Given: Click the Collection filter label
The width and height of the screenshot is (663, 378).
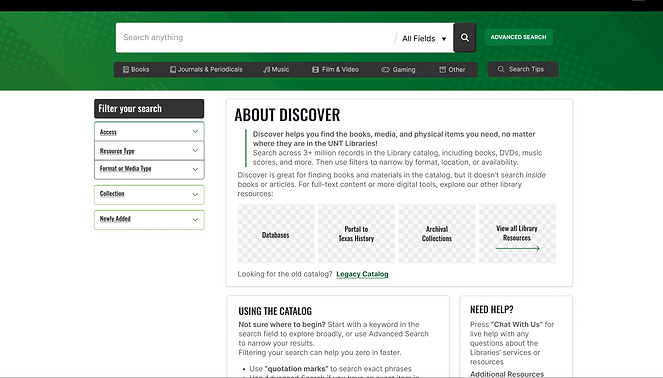Looking at the screenshot, I should coord(112,194).
